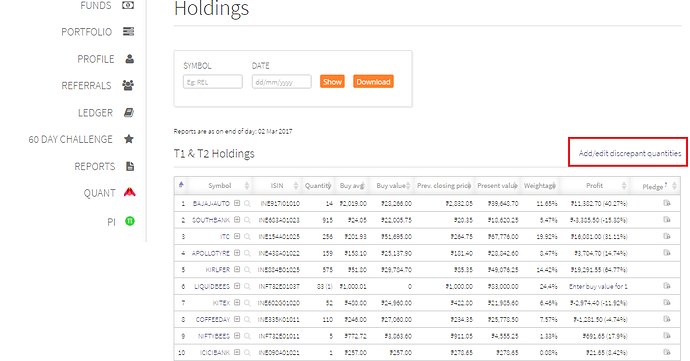Open the LIQUIDBEES symbol link

212,287
